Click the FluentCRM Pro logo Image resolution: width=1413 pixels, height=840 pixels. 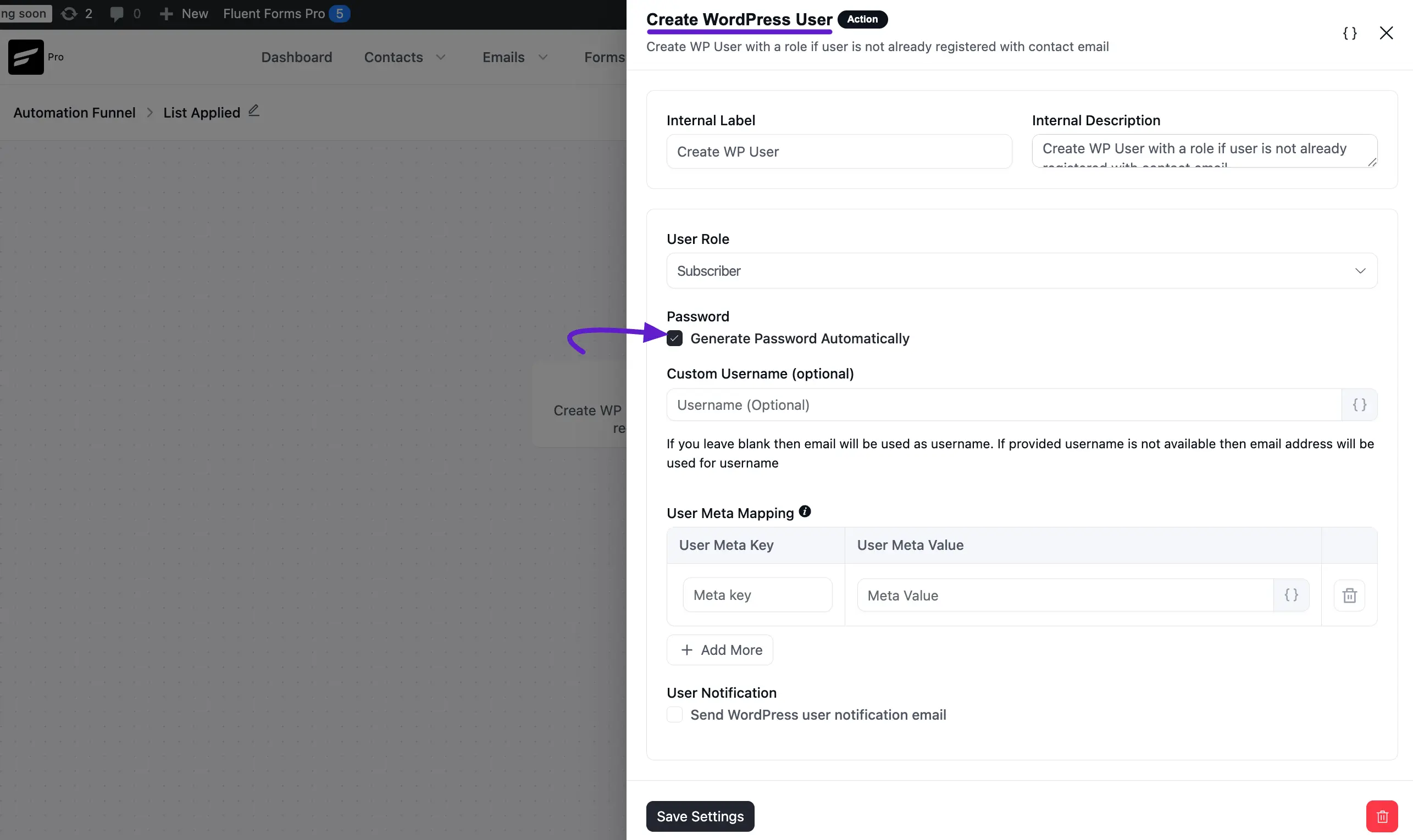(26, 57)
